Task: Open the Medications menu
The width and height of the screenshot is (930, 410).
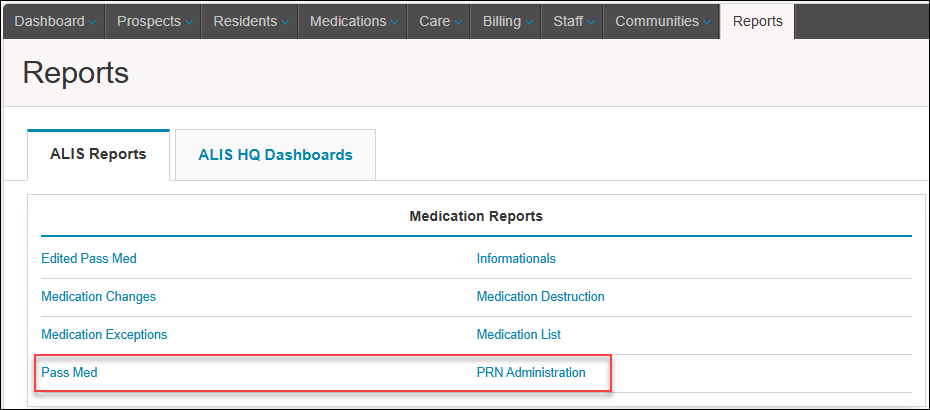Action: click(x=353, y=21)
